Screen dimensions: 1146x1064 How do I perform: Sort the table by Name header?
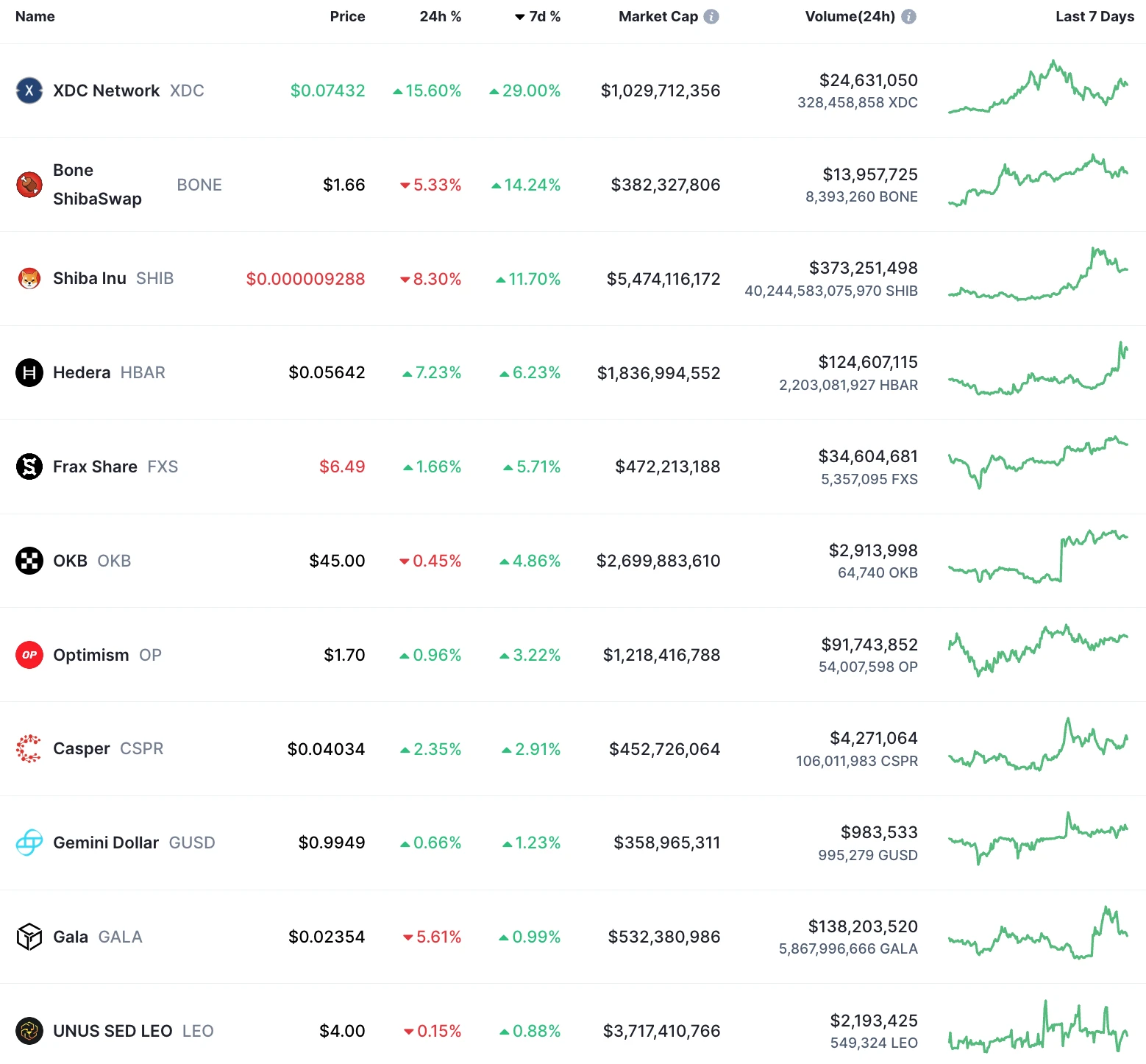click(35, 16)
